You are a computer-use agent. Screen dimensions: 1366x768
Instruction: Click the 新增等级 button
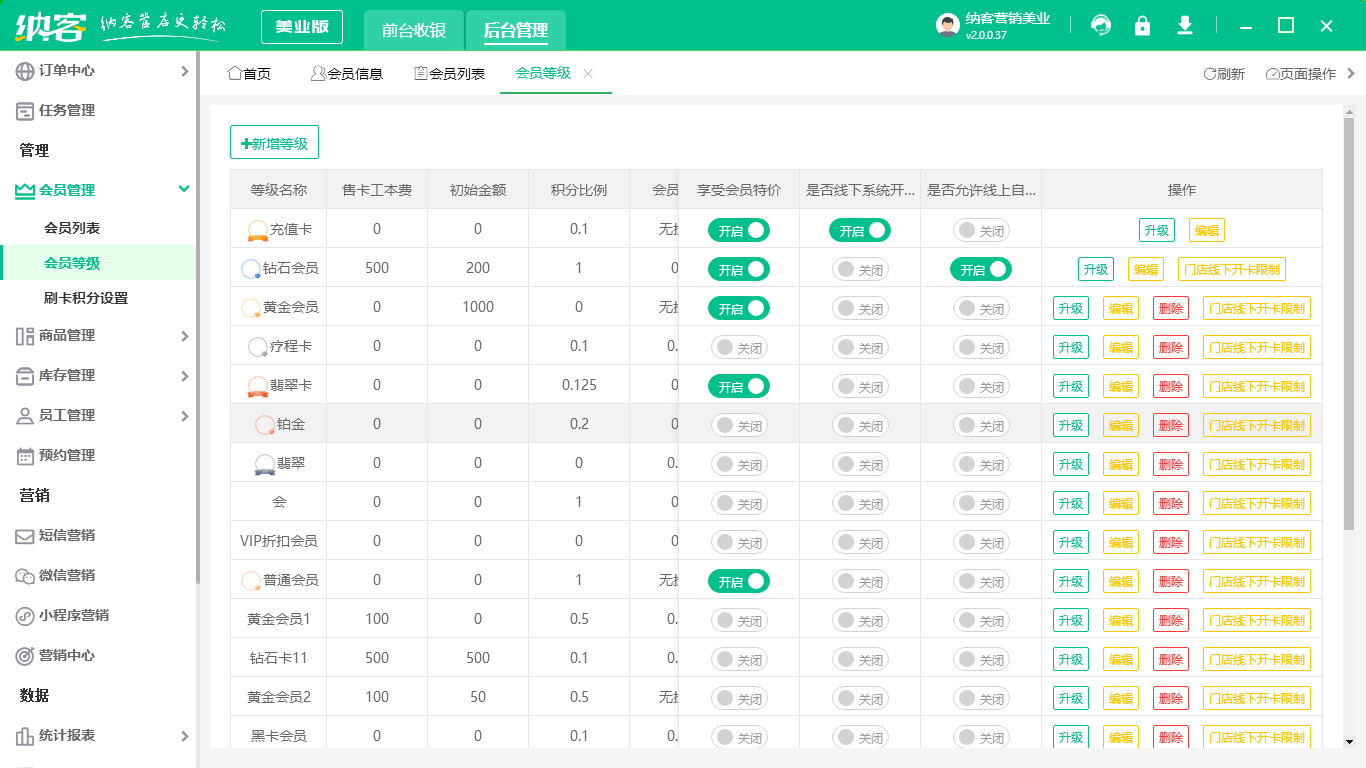[x=274, y=141]
